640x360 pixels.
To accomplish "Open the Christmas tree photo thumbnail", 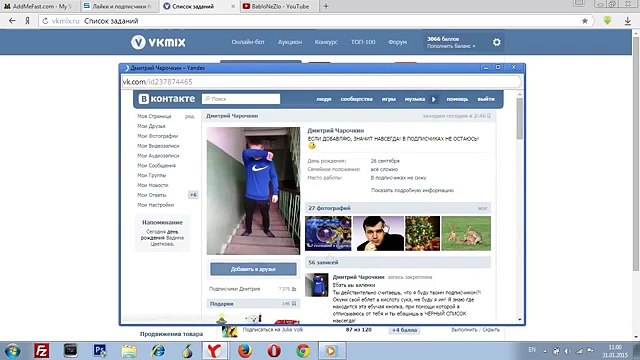I will pyautogui.click(x=422, y=233).
